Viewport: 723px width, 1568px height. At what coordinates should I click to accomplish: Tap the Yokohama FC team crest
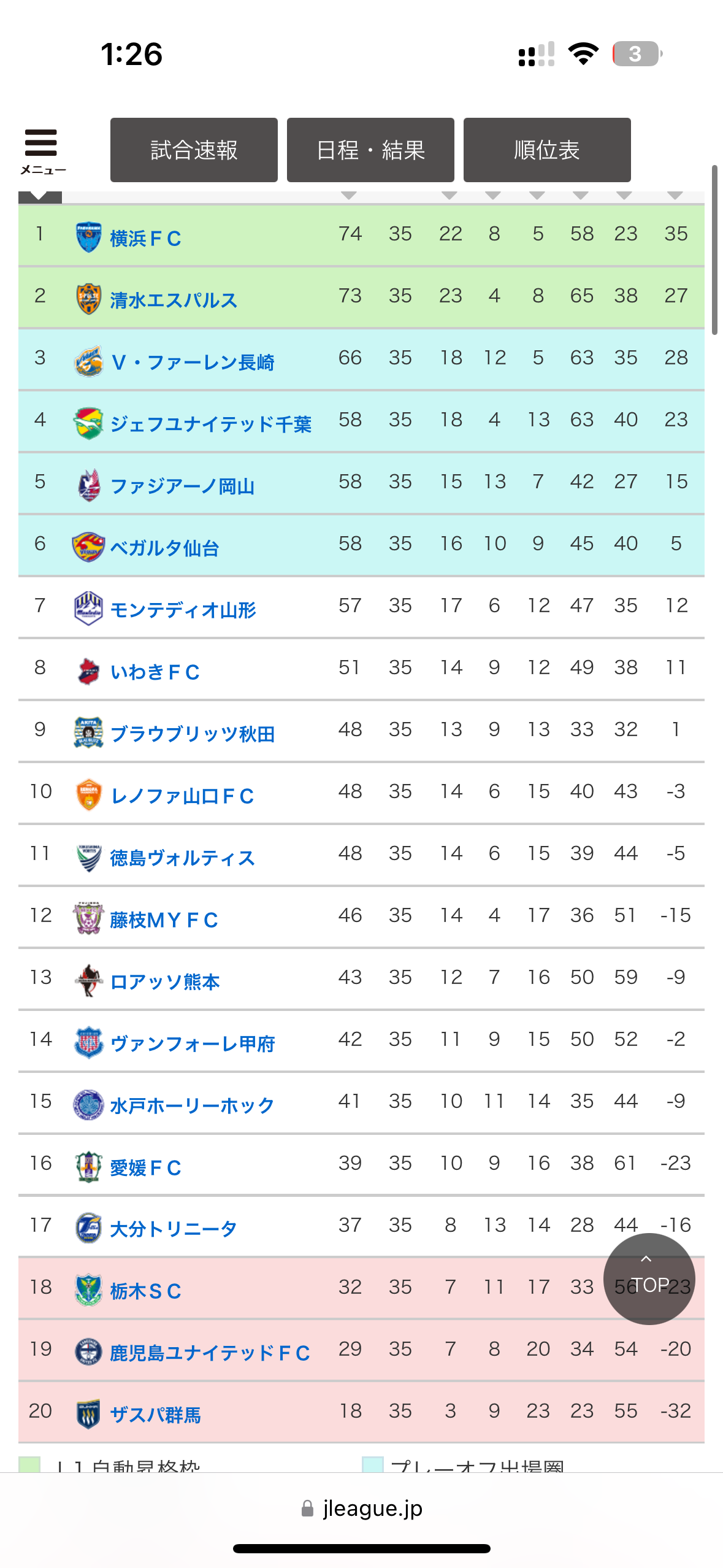pyautogui.click(x=88, y=237)
